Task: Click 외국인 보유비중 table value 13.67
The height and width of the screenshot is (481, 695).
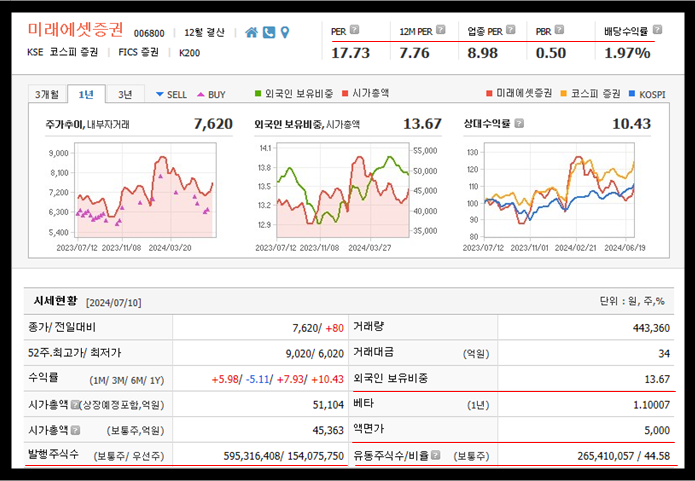Action: pyautogui.click(x=657, y=379)
